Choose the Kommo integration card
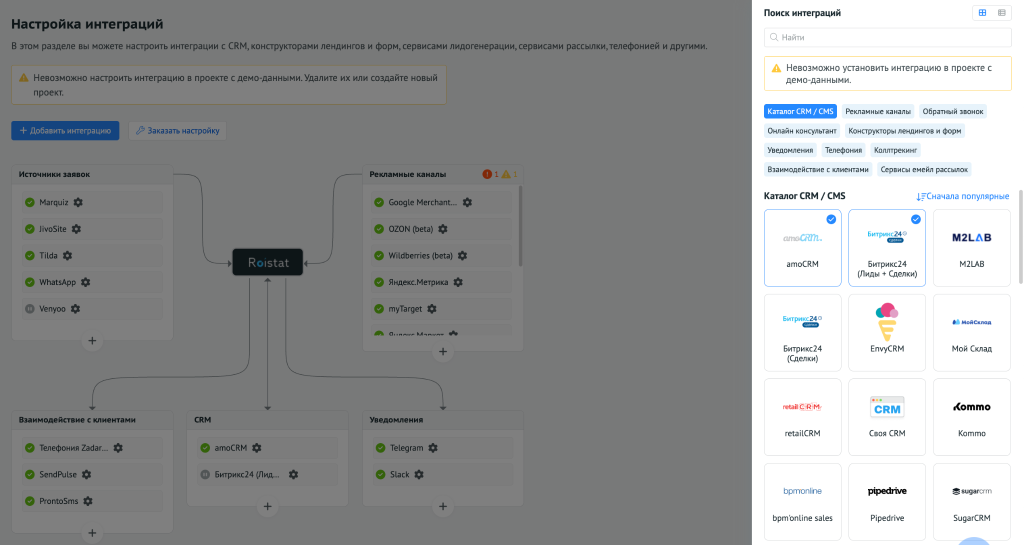This screenshot has width=1024, height=545. [x=972, y=417]
